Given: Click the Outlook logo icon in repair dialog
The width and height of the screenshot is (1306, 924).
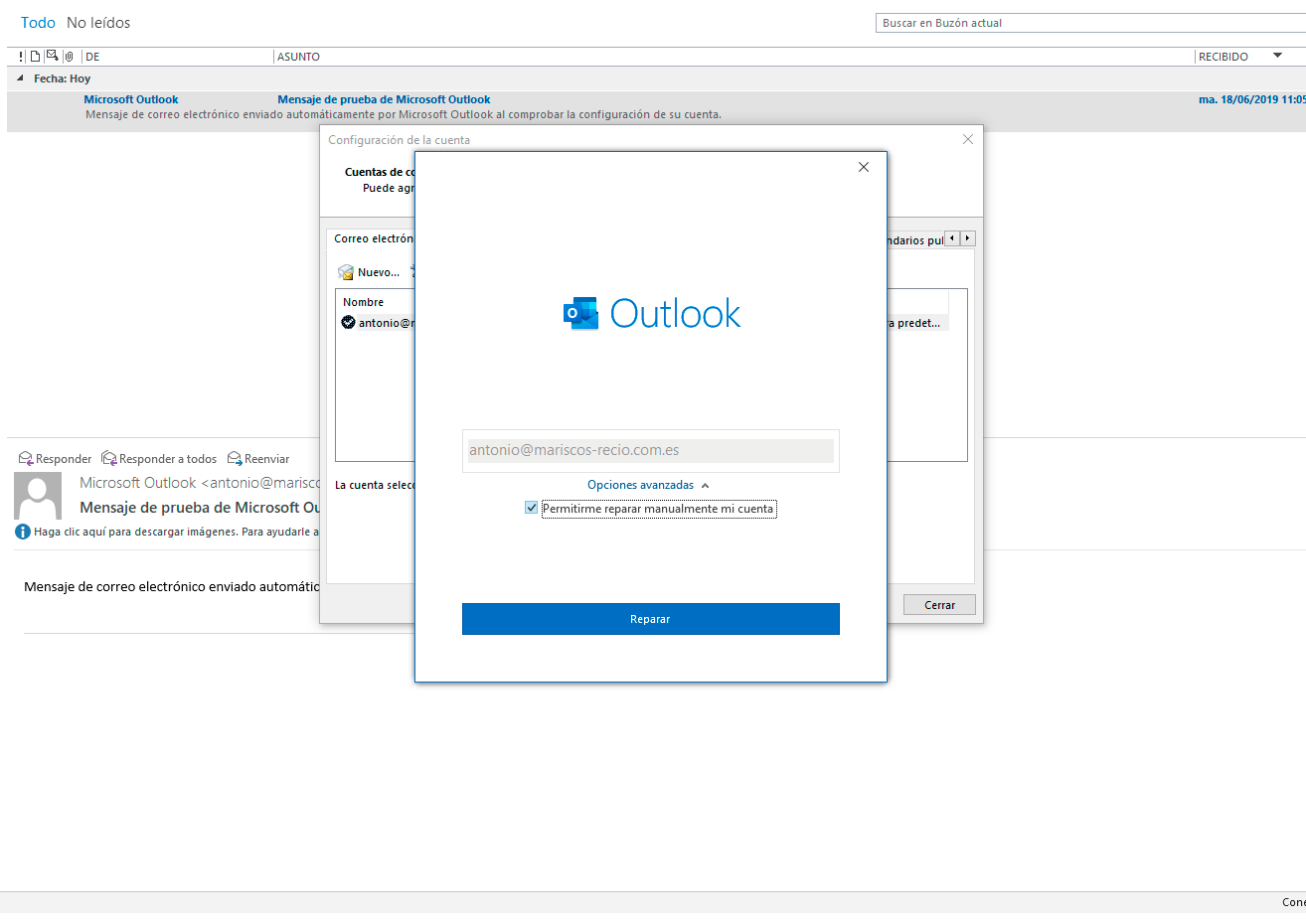Looking at the screenshot, I should 580,313.
